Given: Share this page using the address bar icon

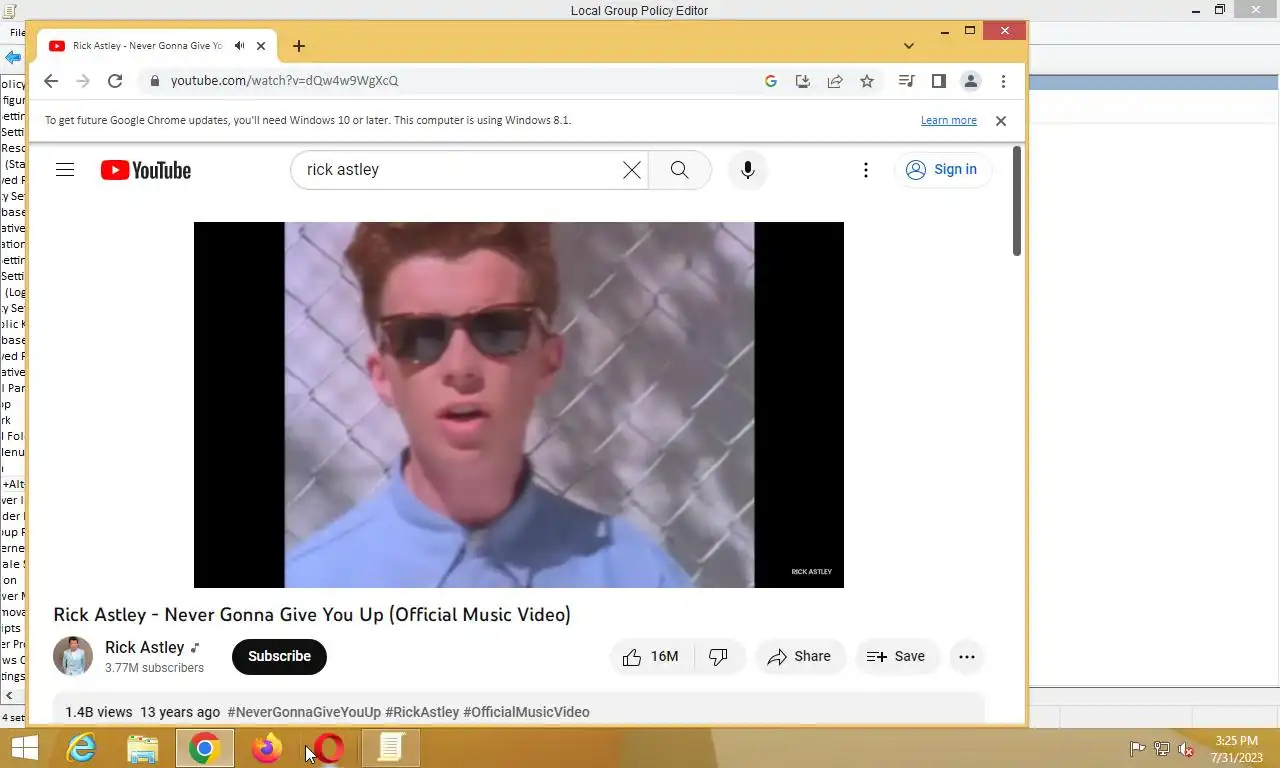Looking at the screenshot, I should coord(834,81).
